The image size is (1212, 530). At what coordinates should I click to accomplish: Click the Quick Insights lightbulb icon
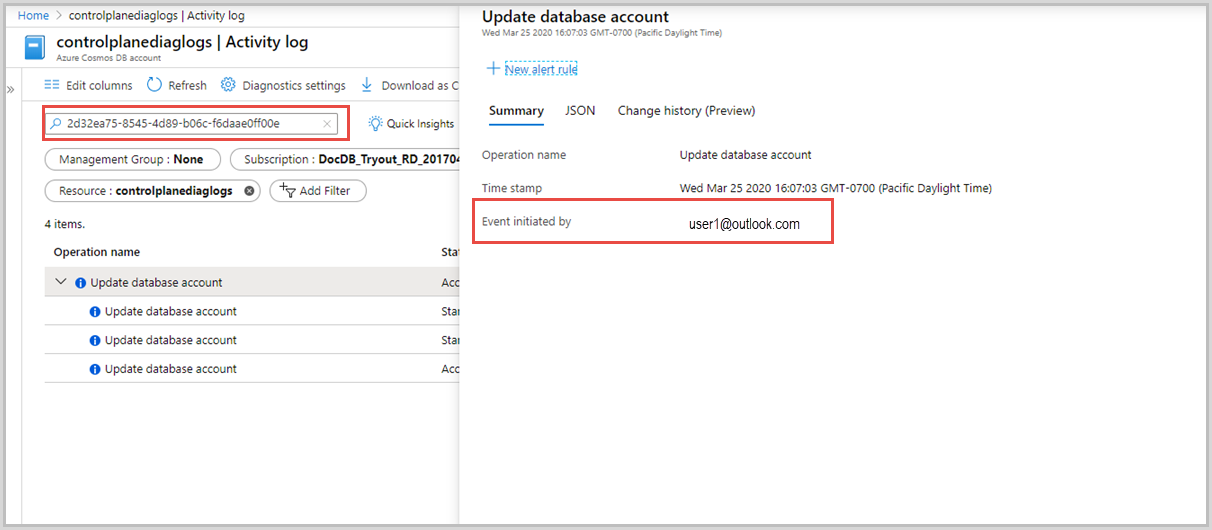click(x=375, y=124)
